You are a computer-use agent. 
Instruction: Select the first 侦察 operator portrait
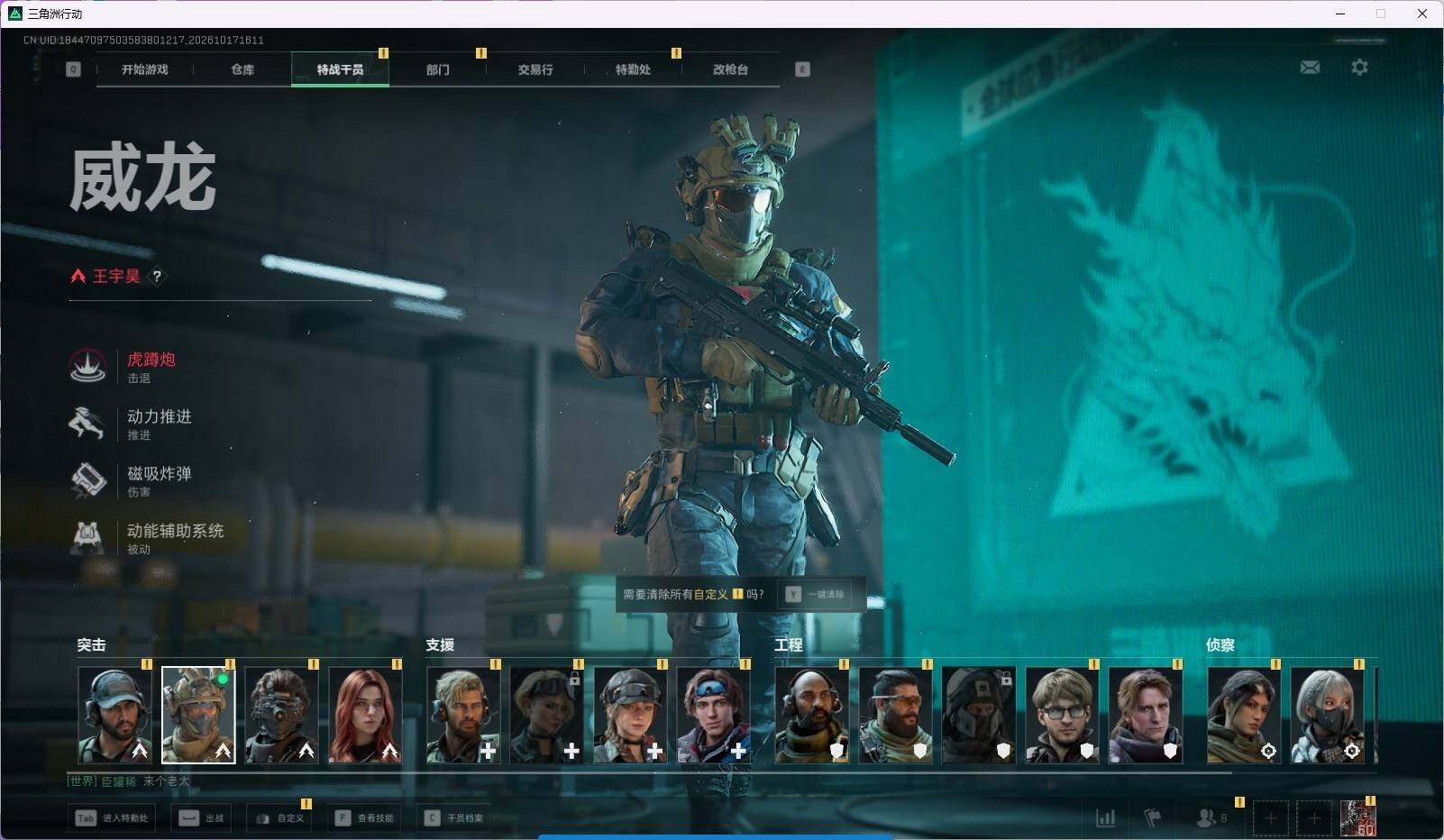click(x=1244, y=716)
